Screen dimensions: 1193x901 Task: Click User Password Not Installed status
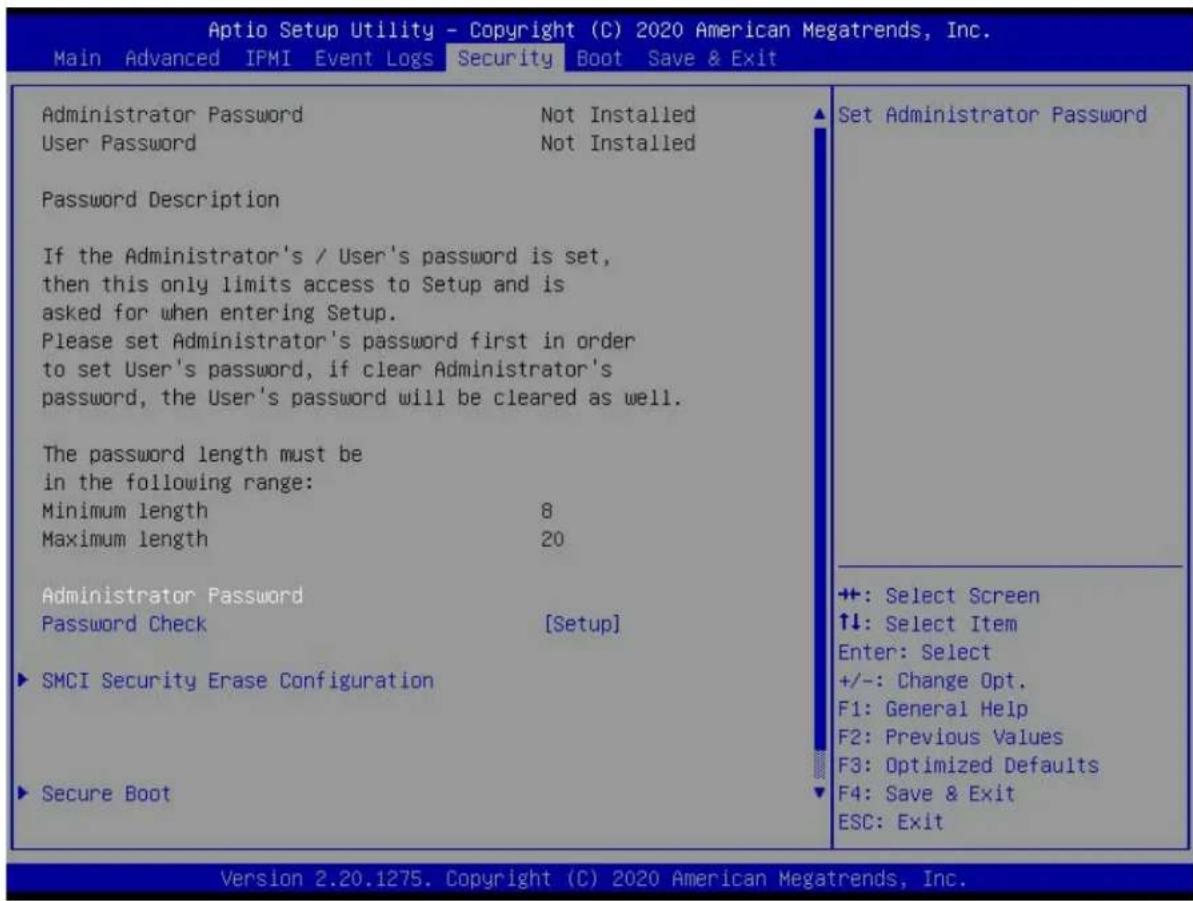pyautogui.click(x=618, y=143)
